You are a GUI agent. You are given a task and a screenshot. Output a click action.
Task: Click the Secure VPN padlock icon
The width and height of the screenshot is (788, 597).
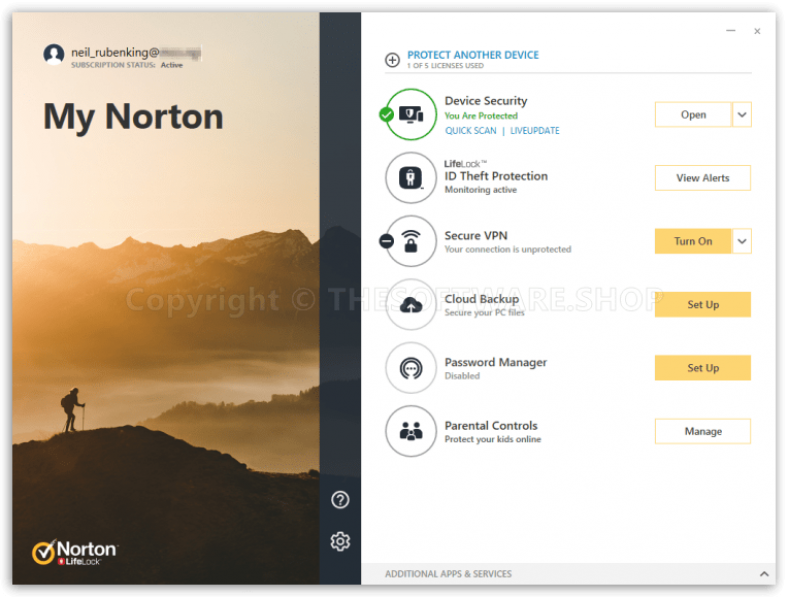pos(411,241)
